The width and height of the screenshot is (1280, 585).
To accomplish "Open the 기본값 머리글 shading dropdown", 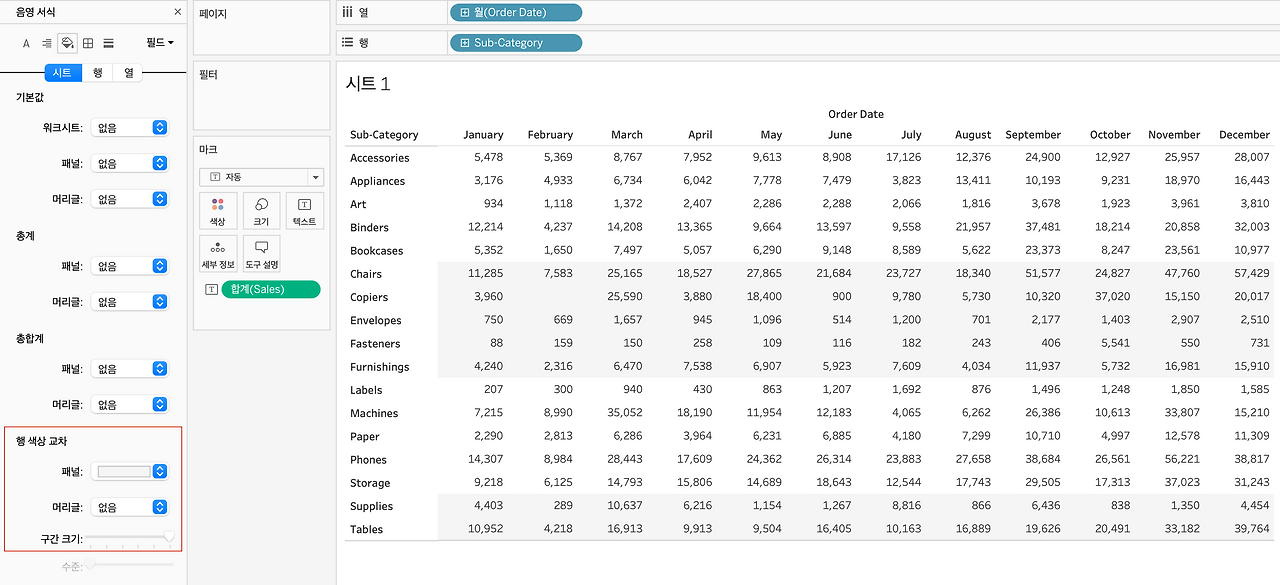I will (130, 199).
